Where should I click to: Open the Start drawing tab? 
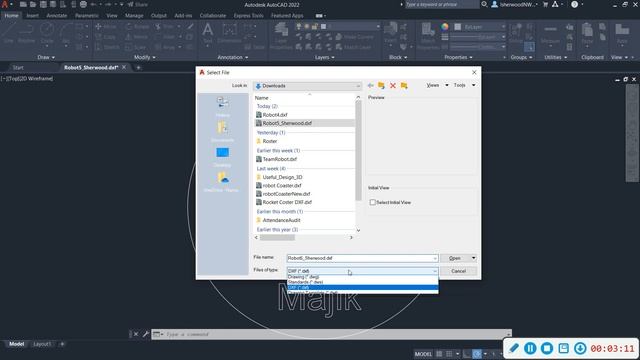tap(18, 68)
